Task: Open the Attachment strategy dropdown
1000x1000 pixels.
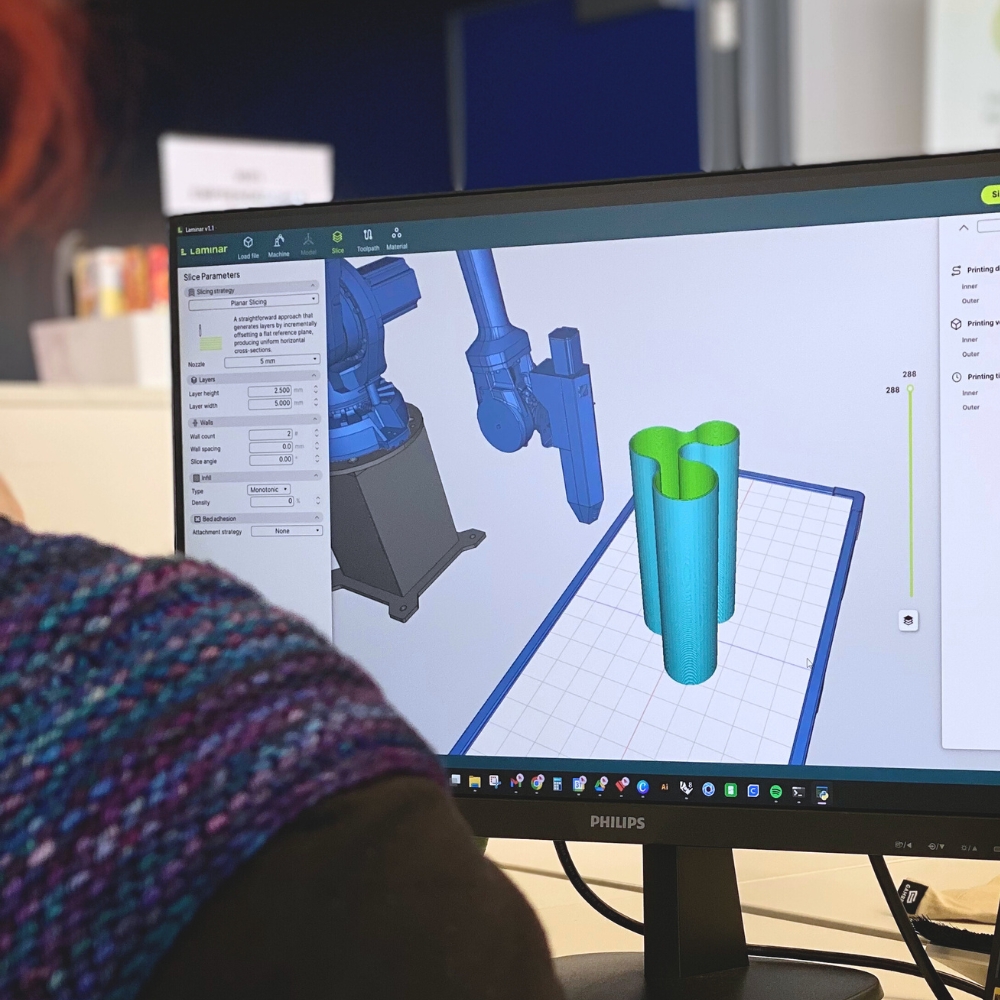Action: tap(286, 531)
